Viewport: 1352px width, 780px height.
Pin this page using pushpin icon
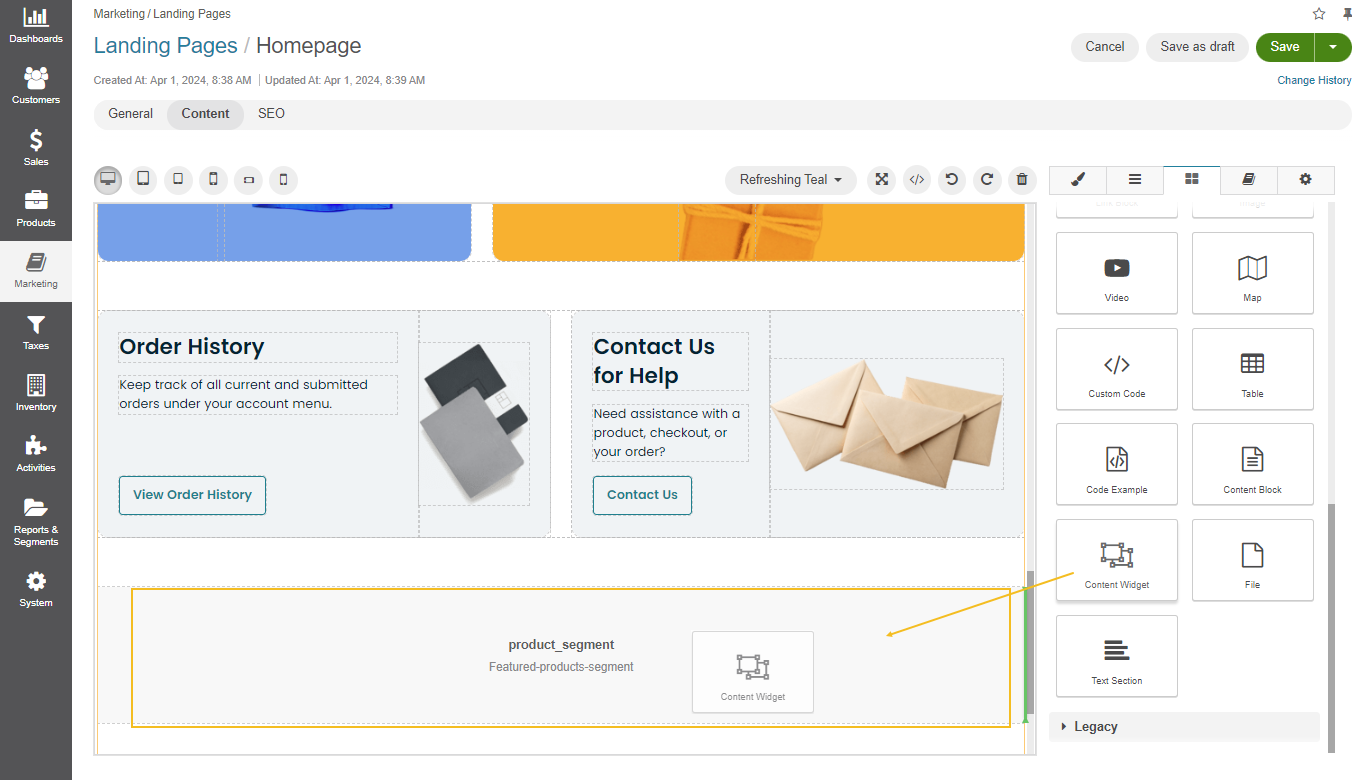pos(1346,14)
